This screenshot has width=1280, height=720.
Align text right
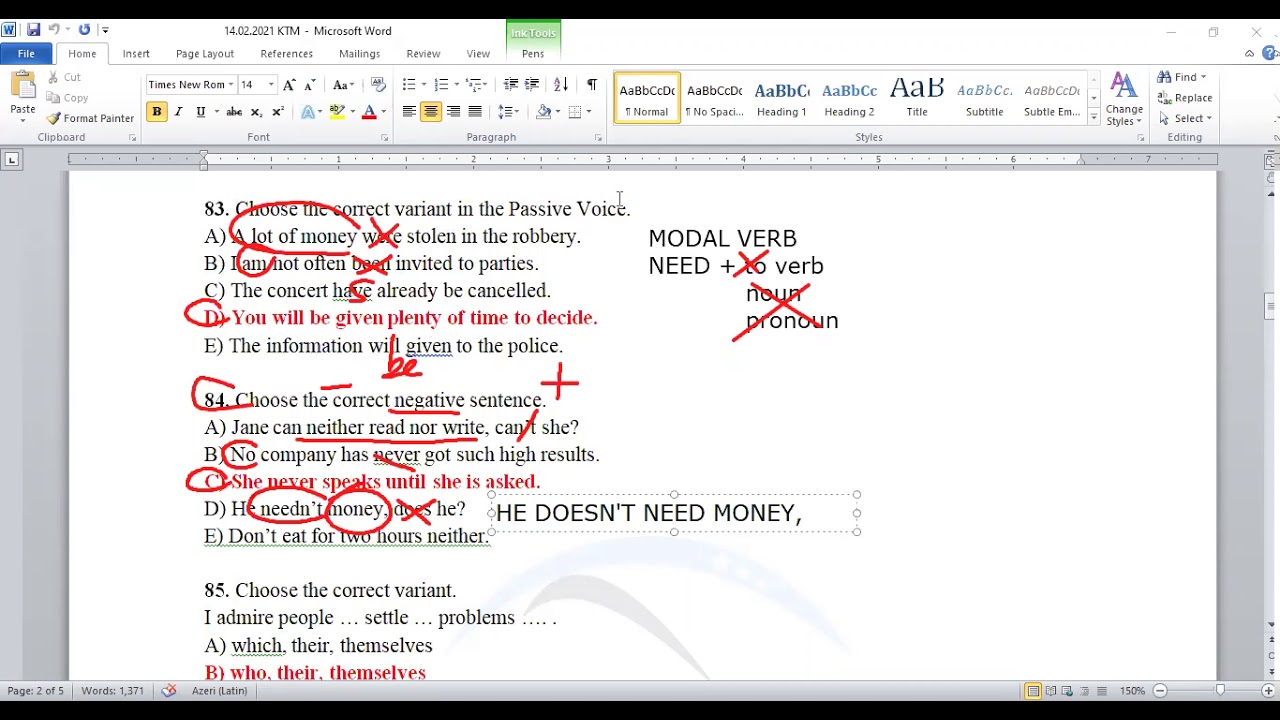[453, 112]
